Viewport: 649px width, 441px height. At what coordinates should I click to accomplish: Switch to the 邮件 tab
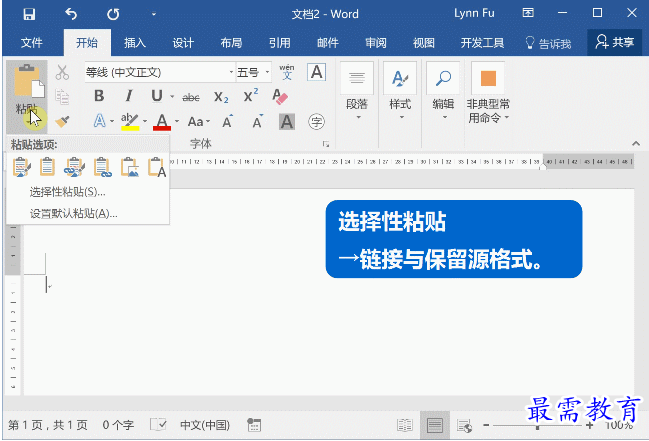tap(328, 43)
